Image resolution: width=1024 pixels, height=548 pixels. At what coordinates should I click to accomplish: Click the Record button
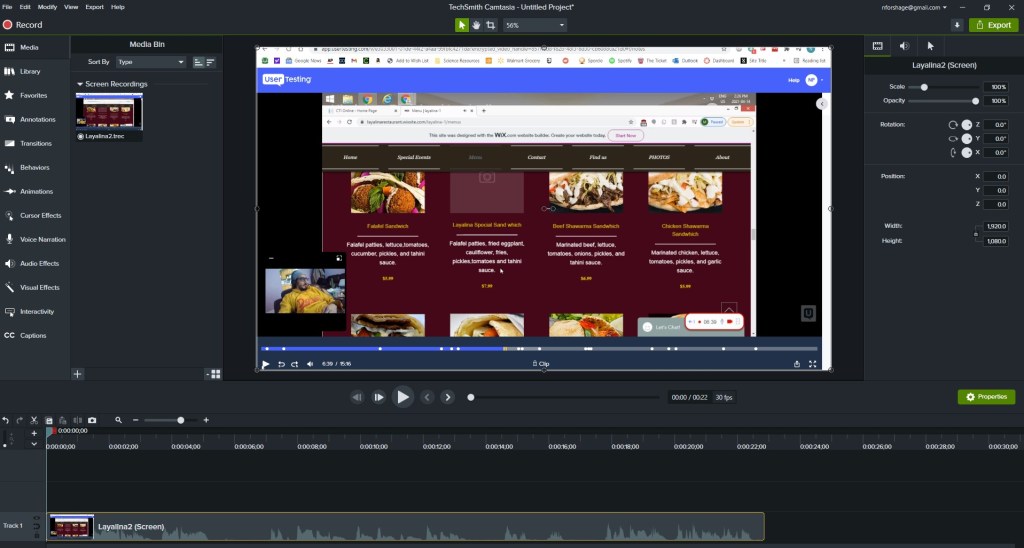[22, 25]
